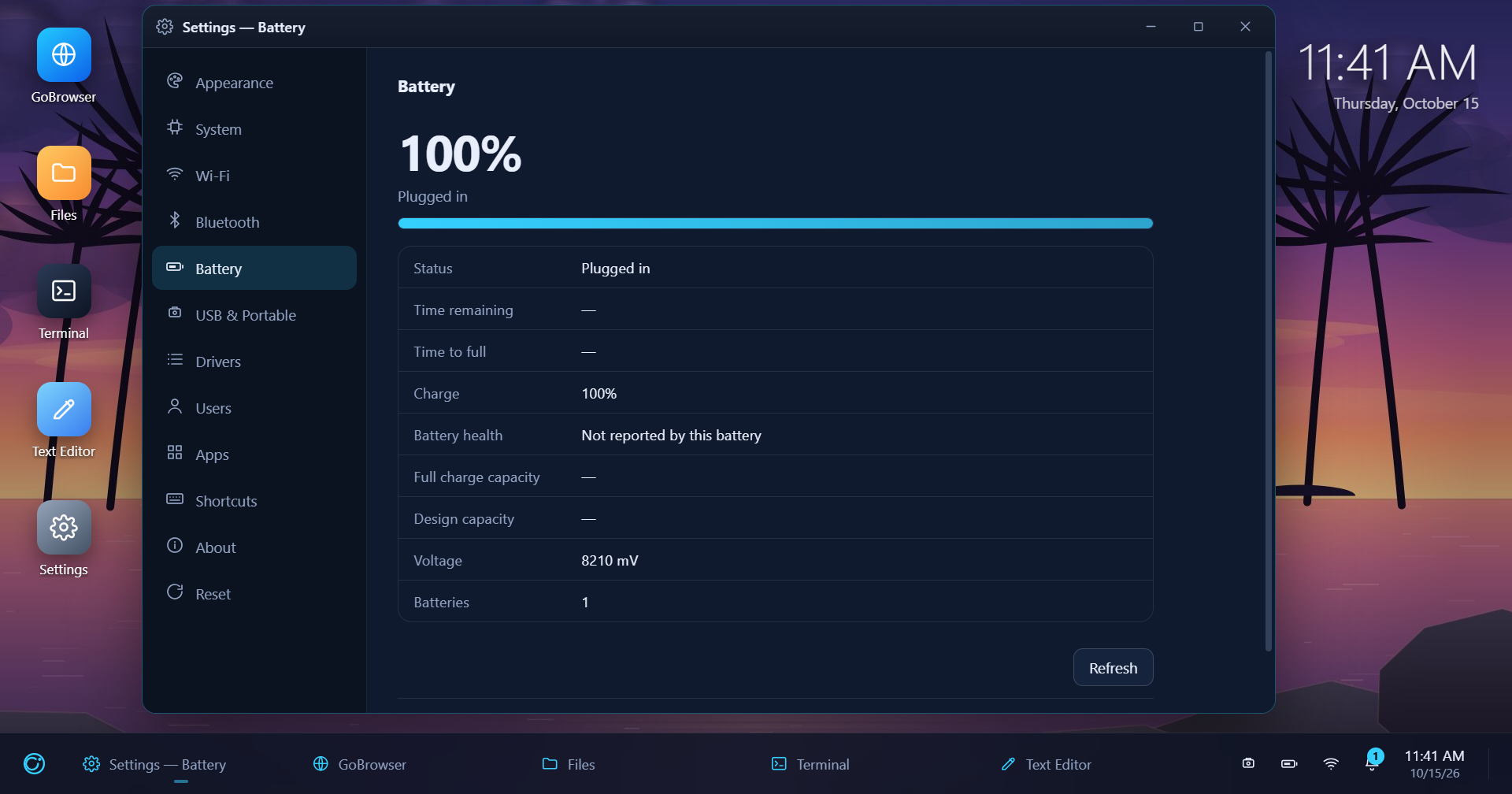Click the Shortcuts keyboard icon
Image resolution: width=1512 pixels, height=794 pixels.
click(175, 500)
